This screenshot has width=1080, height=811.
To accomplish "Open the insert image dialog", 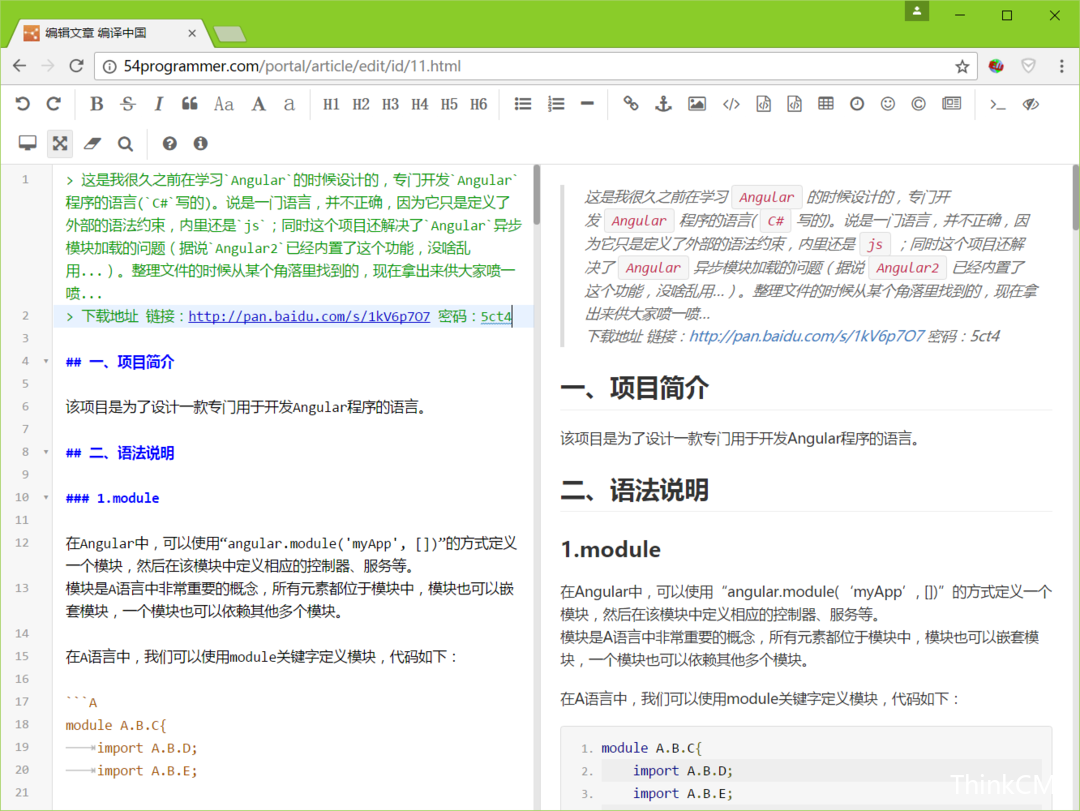I will click(x=697, y=104).
